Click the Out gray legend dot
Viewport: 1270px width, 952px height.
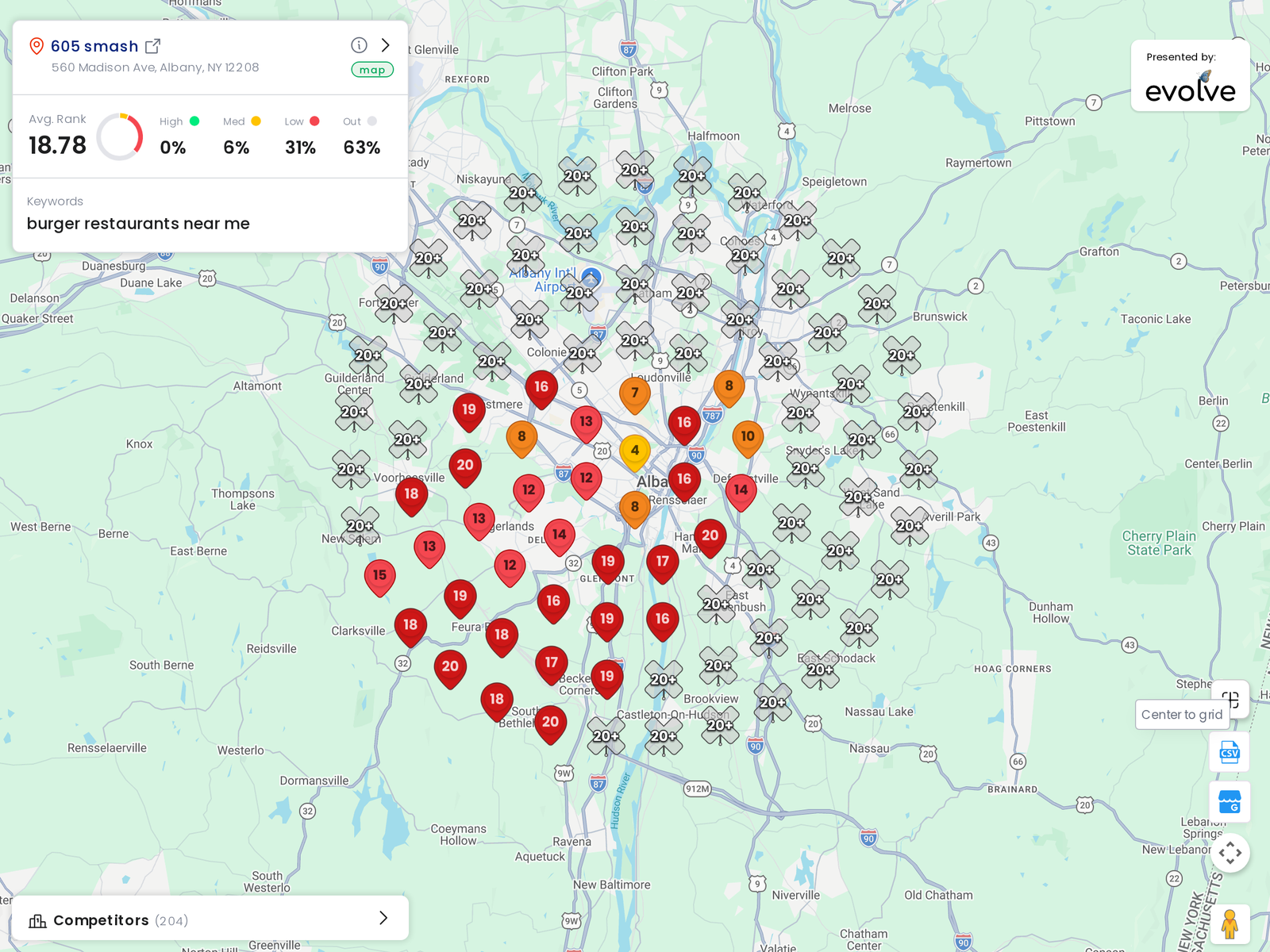click(371, 121)
